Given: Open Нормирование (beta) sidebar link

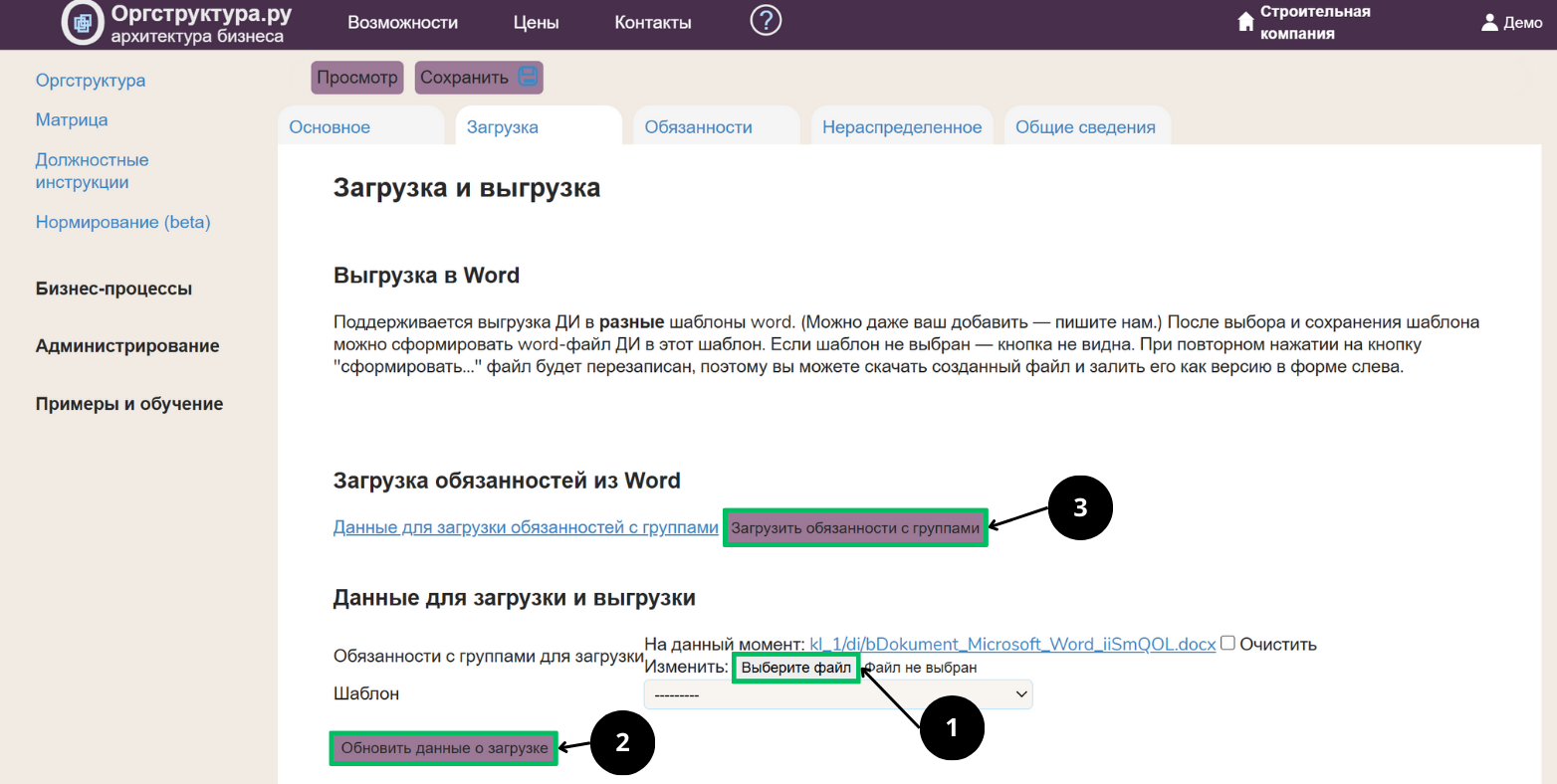Looking at the screenshot, I should (123, 222).
